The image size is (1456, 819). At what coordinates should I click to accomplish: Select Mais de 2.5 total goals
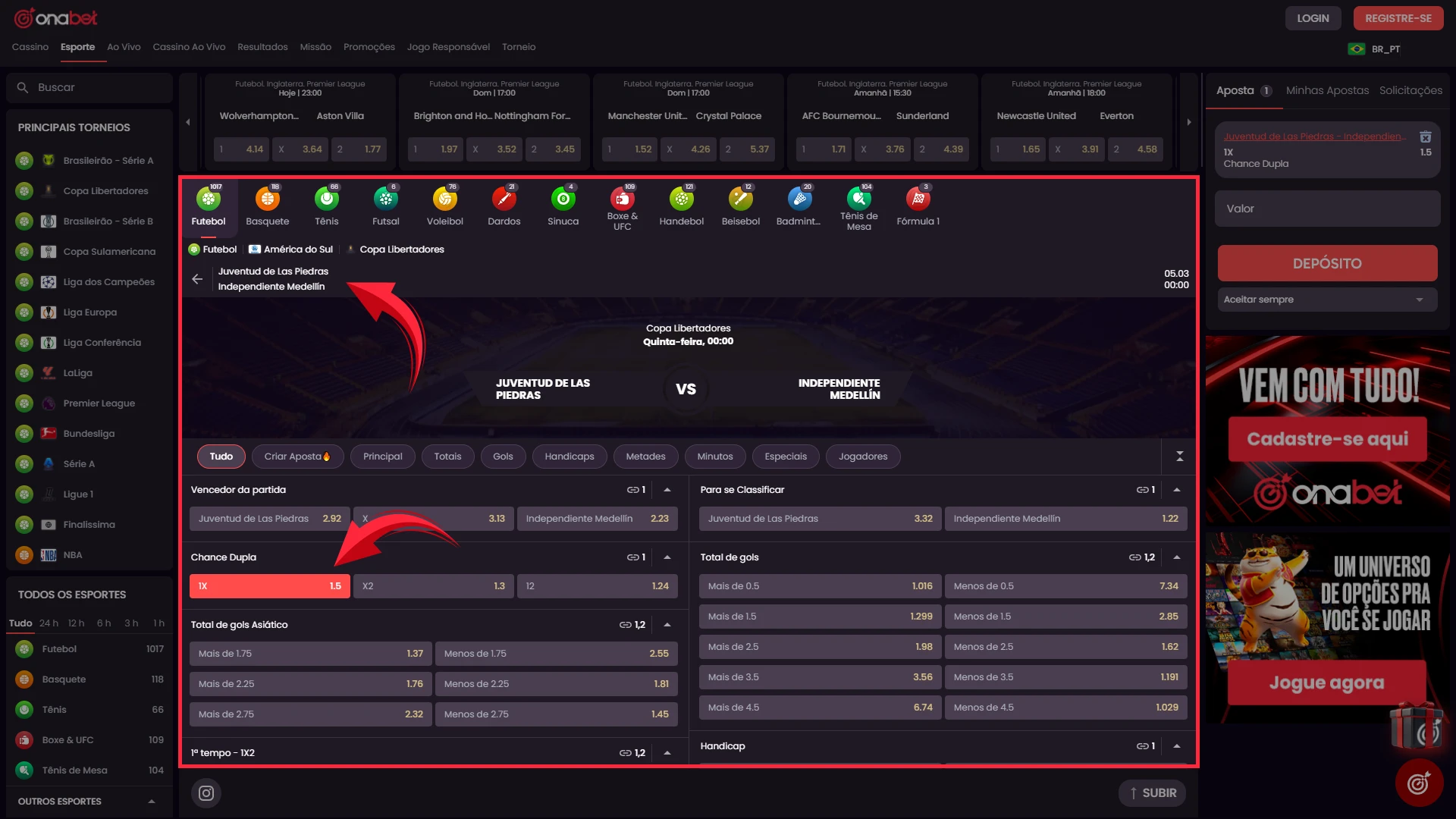(819, 647)
